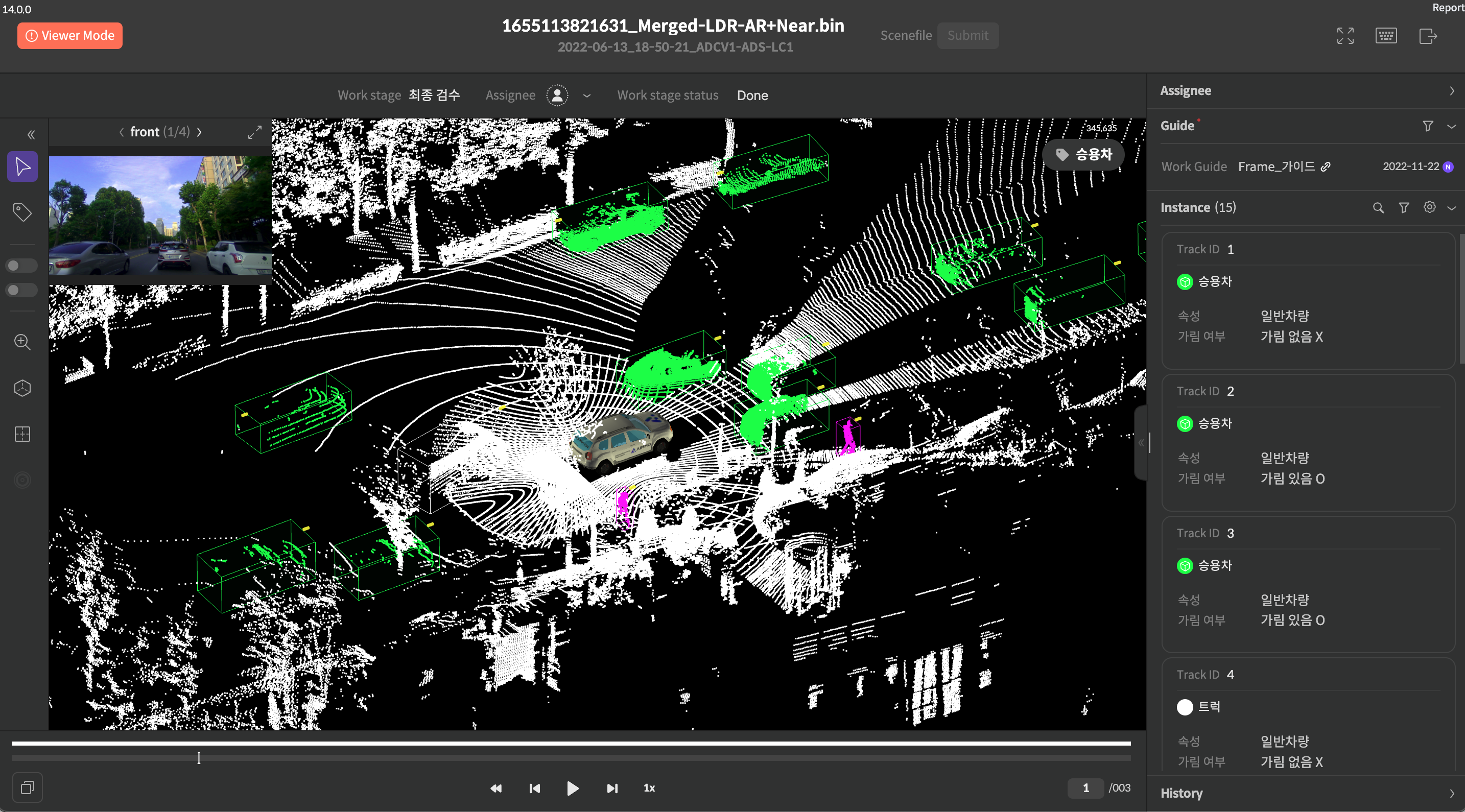Click the Done work stage status

752,95
